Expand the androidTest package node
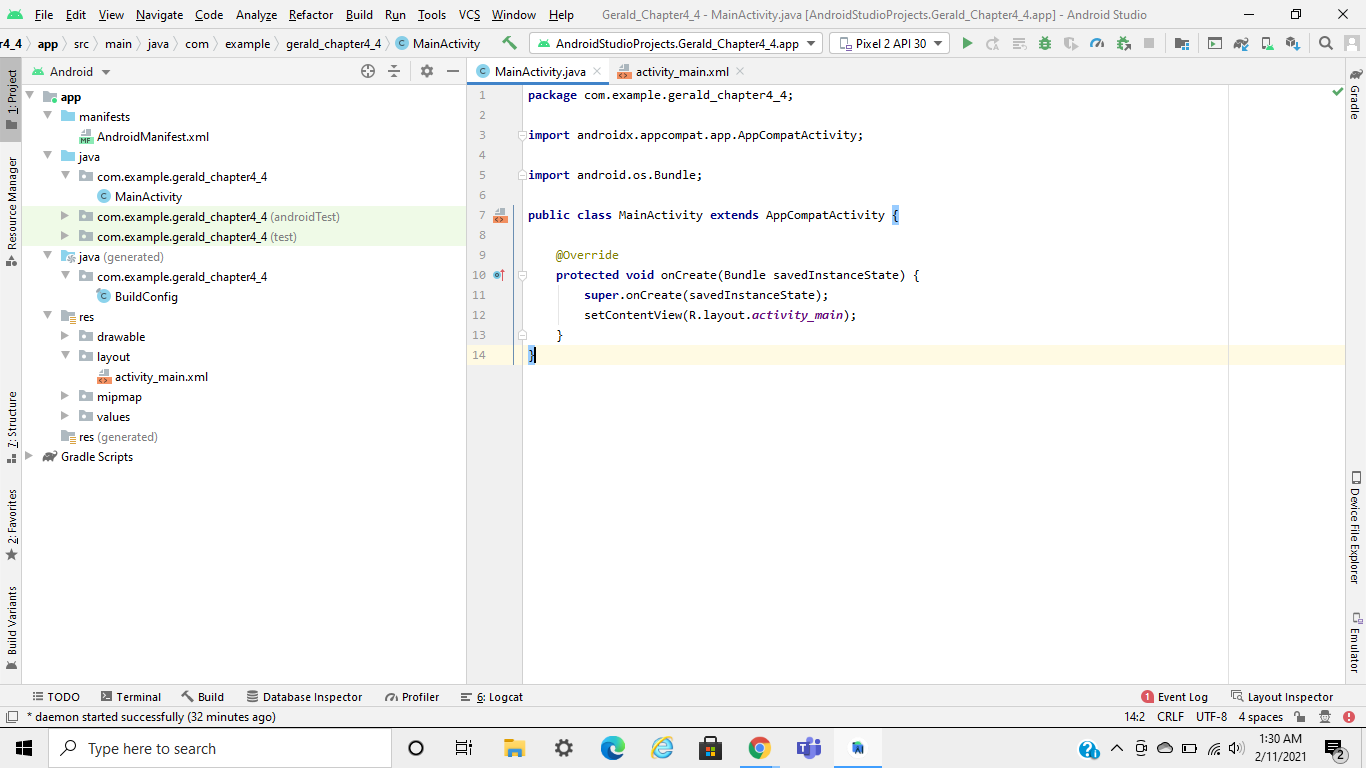This screenshot has height=768, width=1366. [65, 216]
